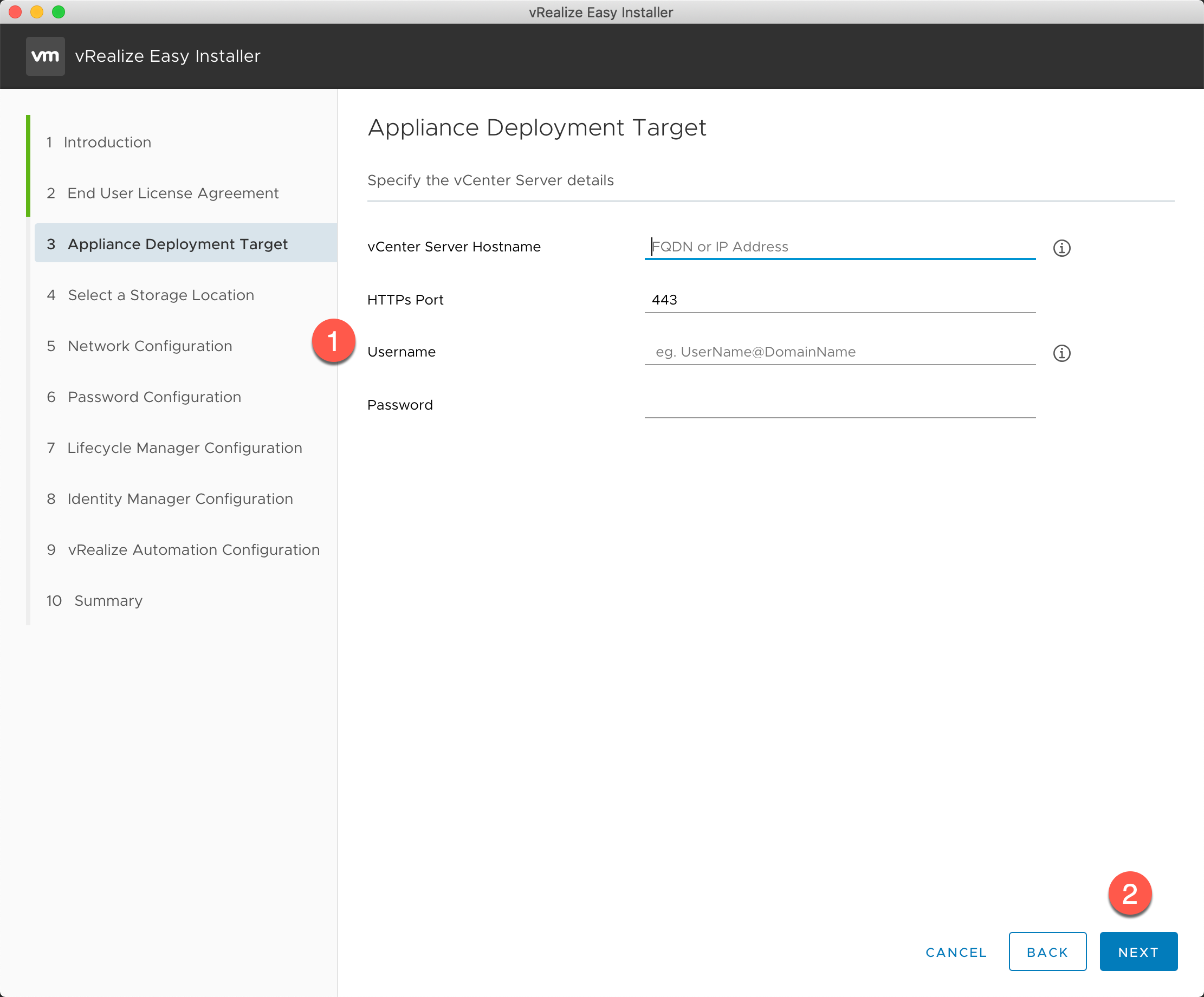Go to step 1 Introduction
This screenshot has width=1204, height=997.
[99, 142]
